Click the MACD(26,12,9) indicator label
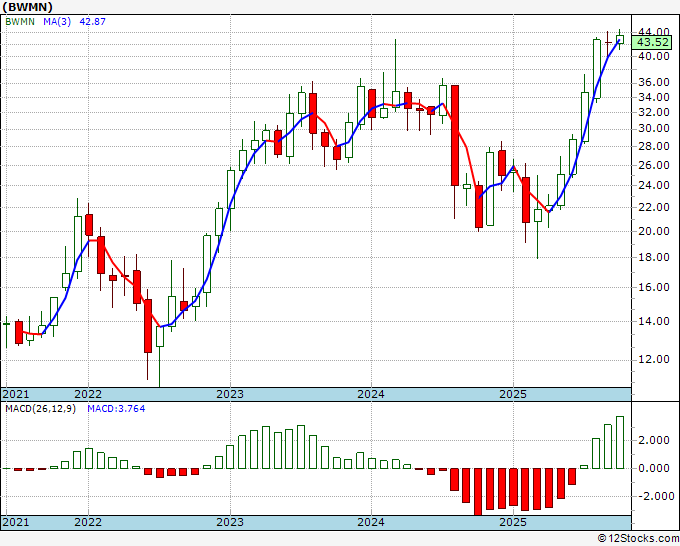The image size is (680, 546). pos(40,409)
